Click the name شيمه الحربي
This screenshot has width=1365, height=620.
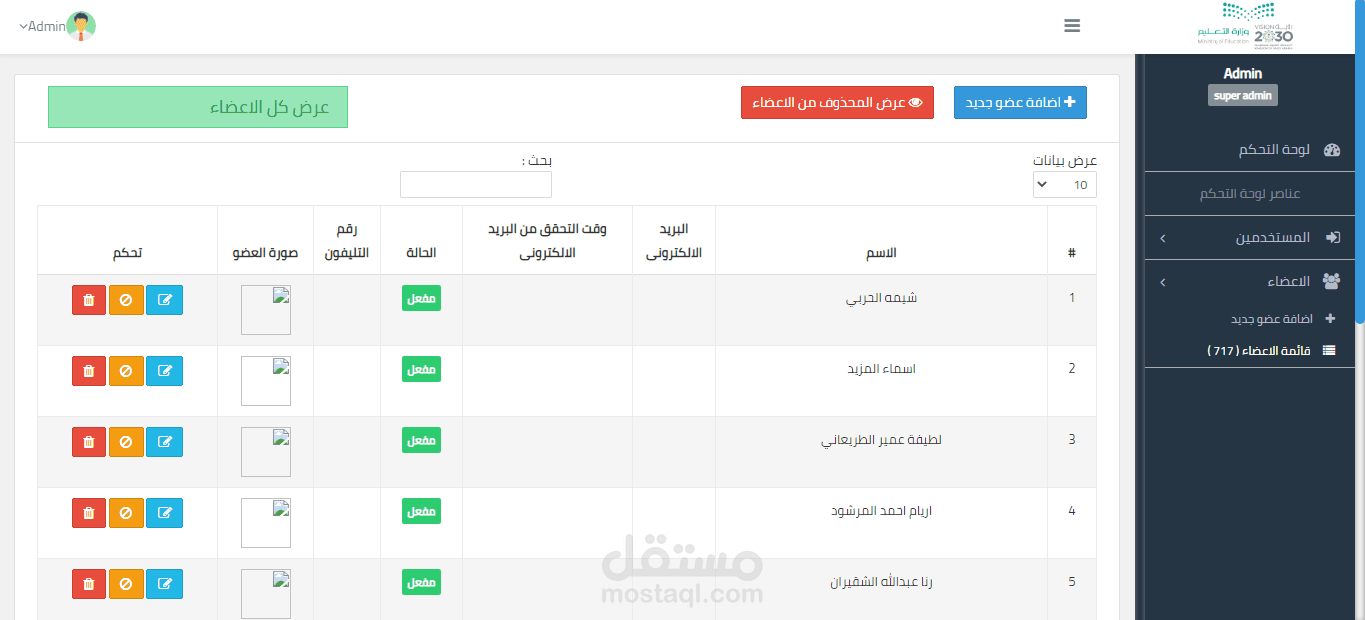[x=881, y=298]
